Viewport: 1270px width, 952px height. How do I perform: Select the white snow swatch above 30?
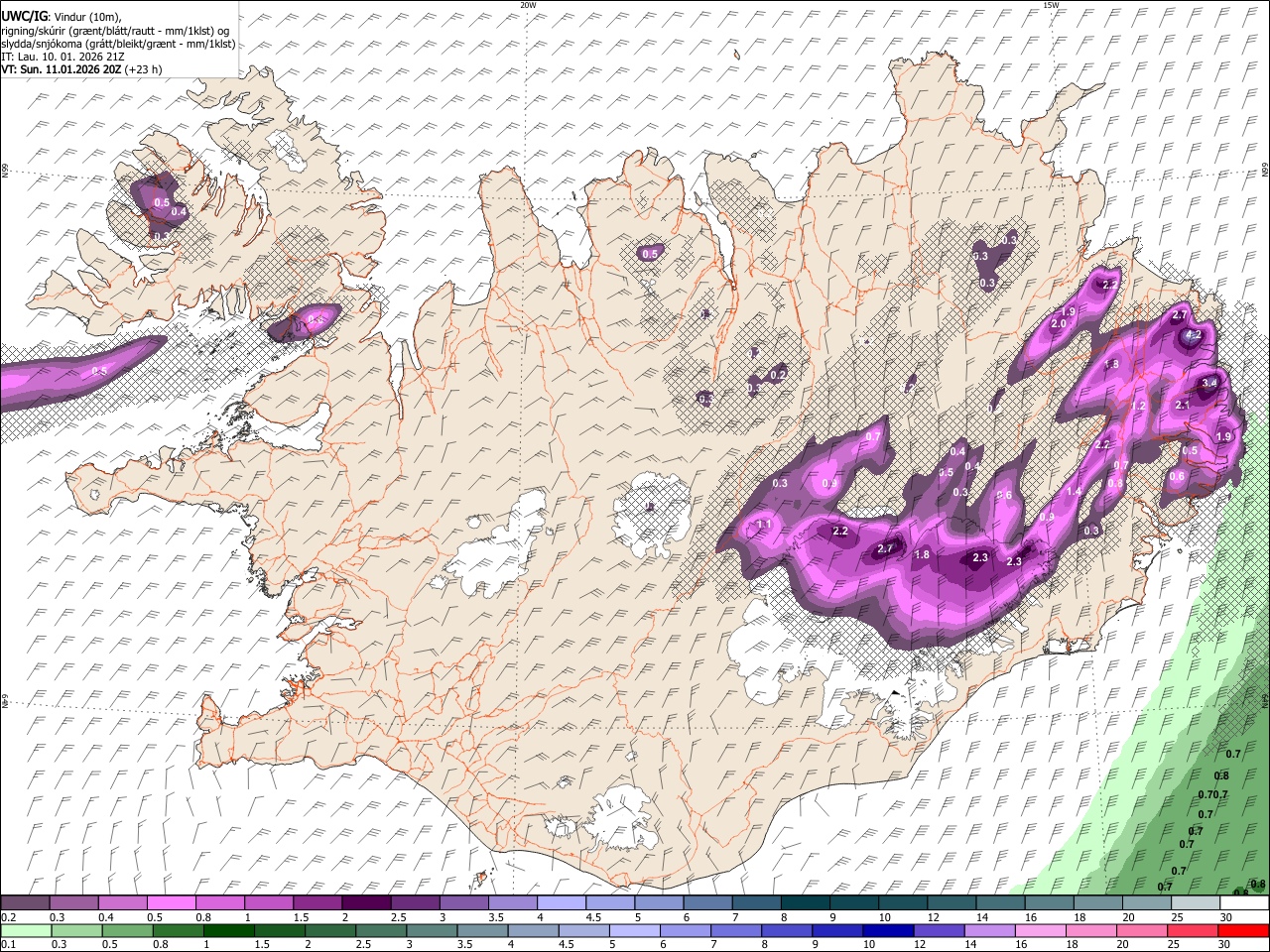tap(1244, 903)
